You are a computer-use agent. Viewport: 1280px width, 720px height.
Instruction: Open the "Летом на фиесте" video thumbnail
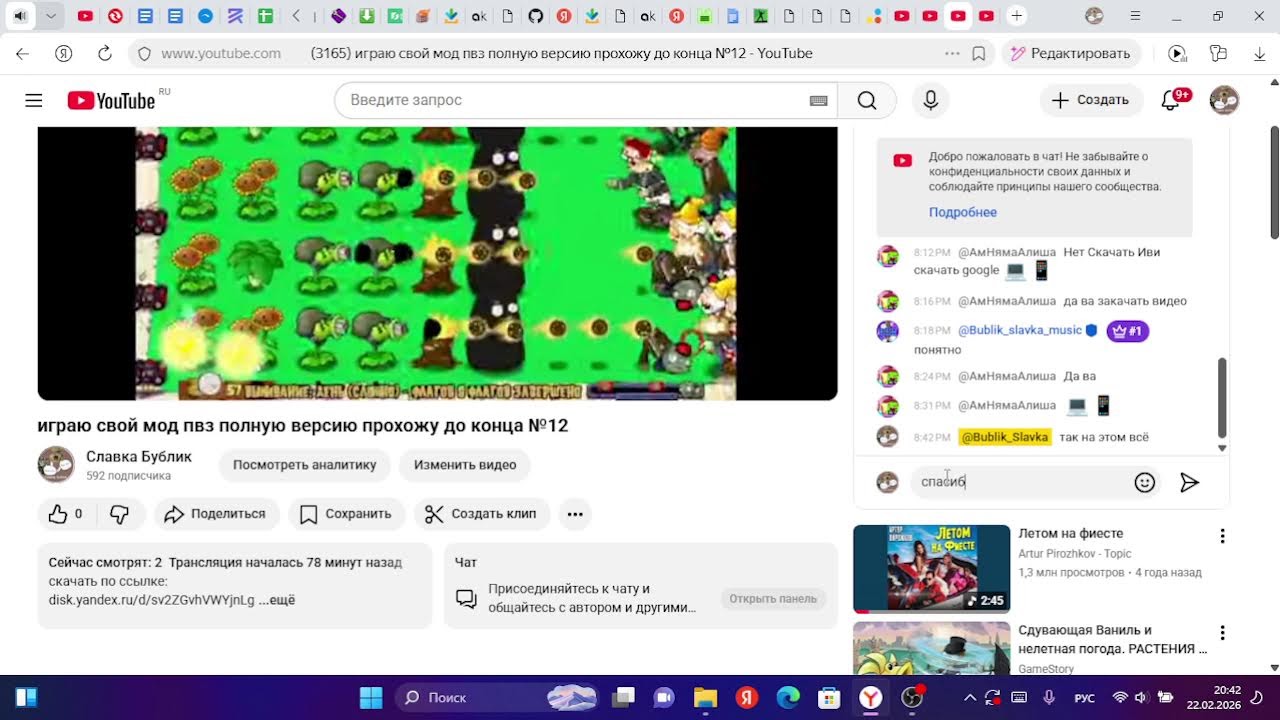click(x=931, y=568)
